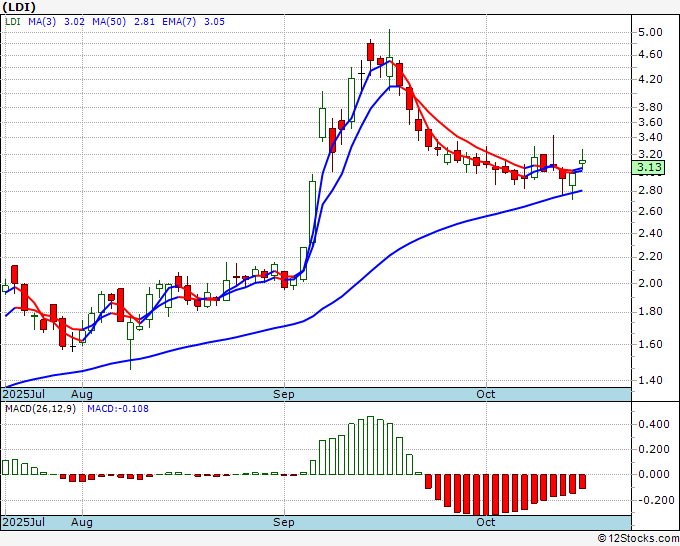Click the MA(50) legend label

click(109, 21)
